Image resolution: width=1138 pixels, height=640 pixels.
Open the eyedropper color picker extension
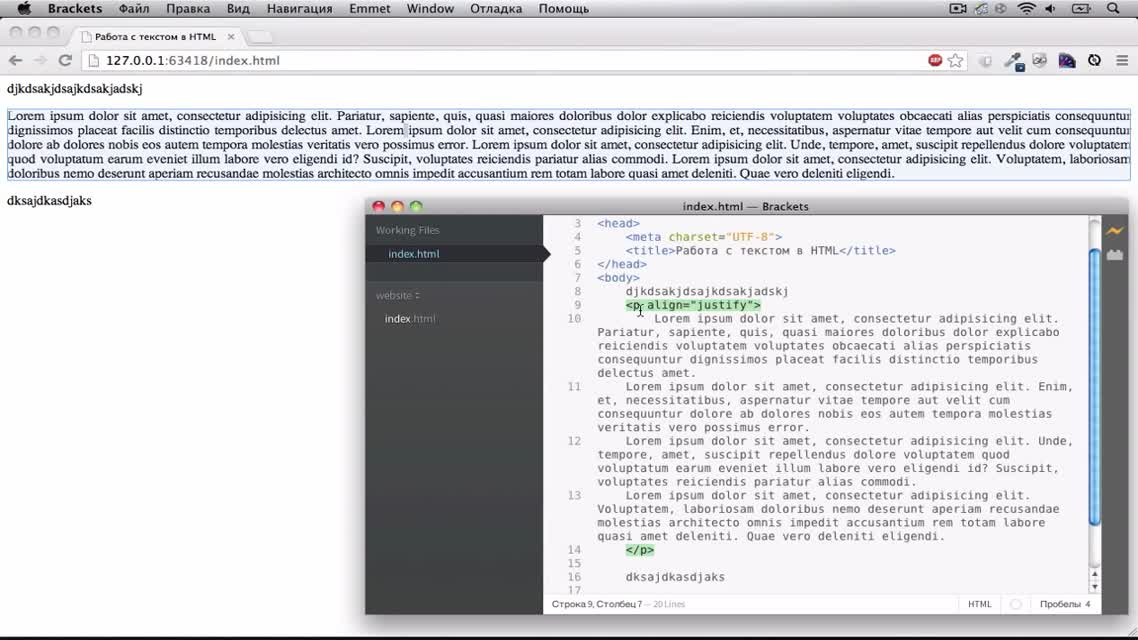(x=1014, y=61)
